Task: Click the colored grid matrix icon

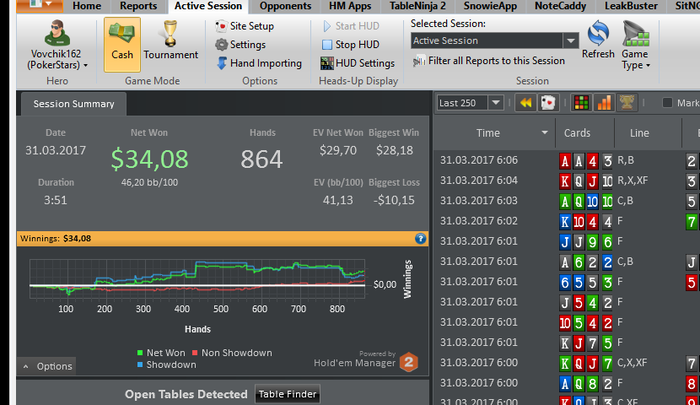Action: click(581, 103)
